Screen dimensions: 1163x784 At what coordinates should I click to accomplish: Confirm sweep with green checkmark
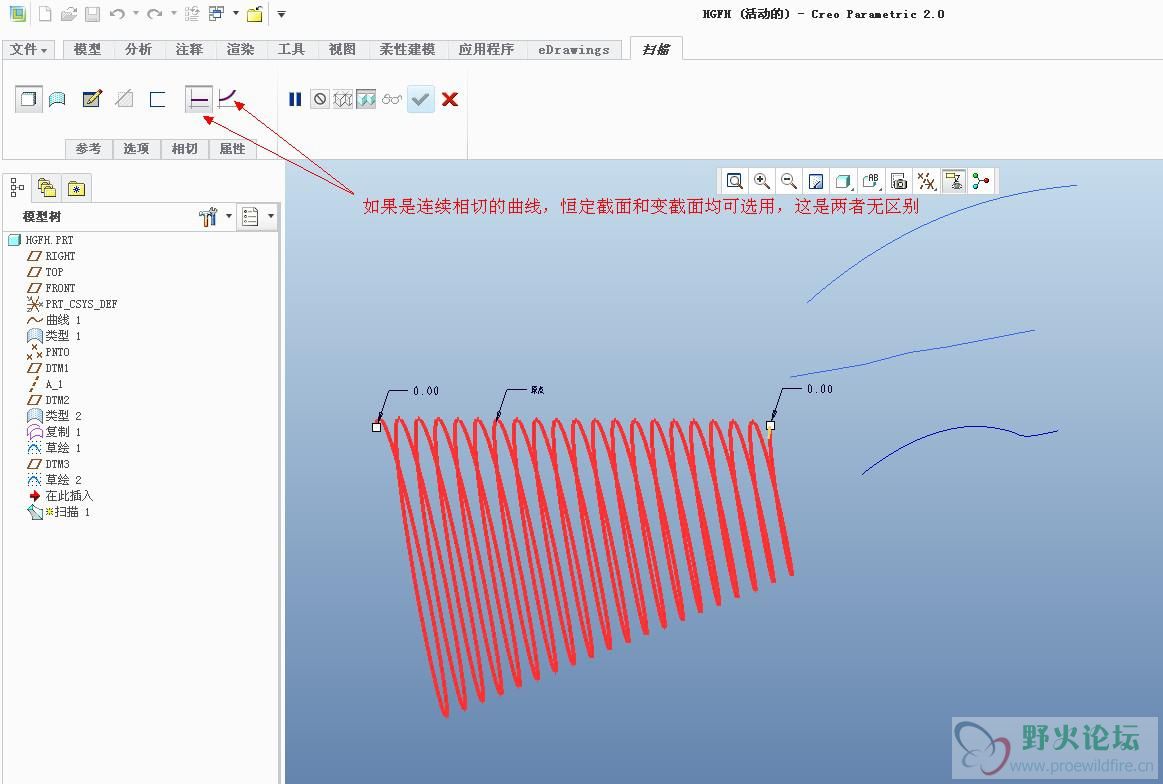pos(421,99)
